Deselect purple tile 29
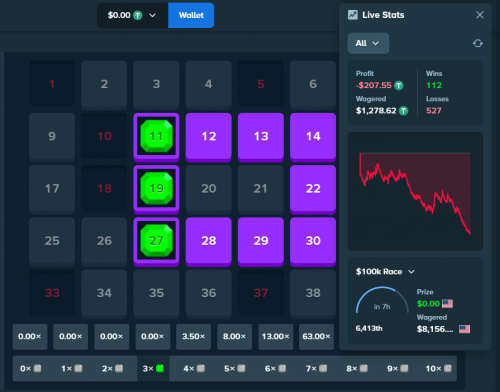 261,242
